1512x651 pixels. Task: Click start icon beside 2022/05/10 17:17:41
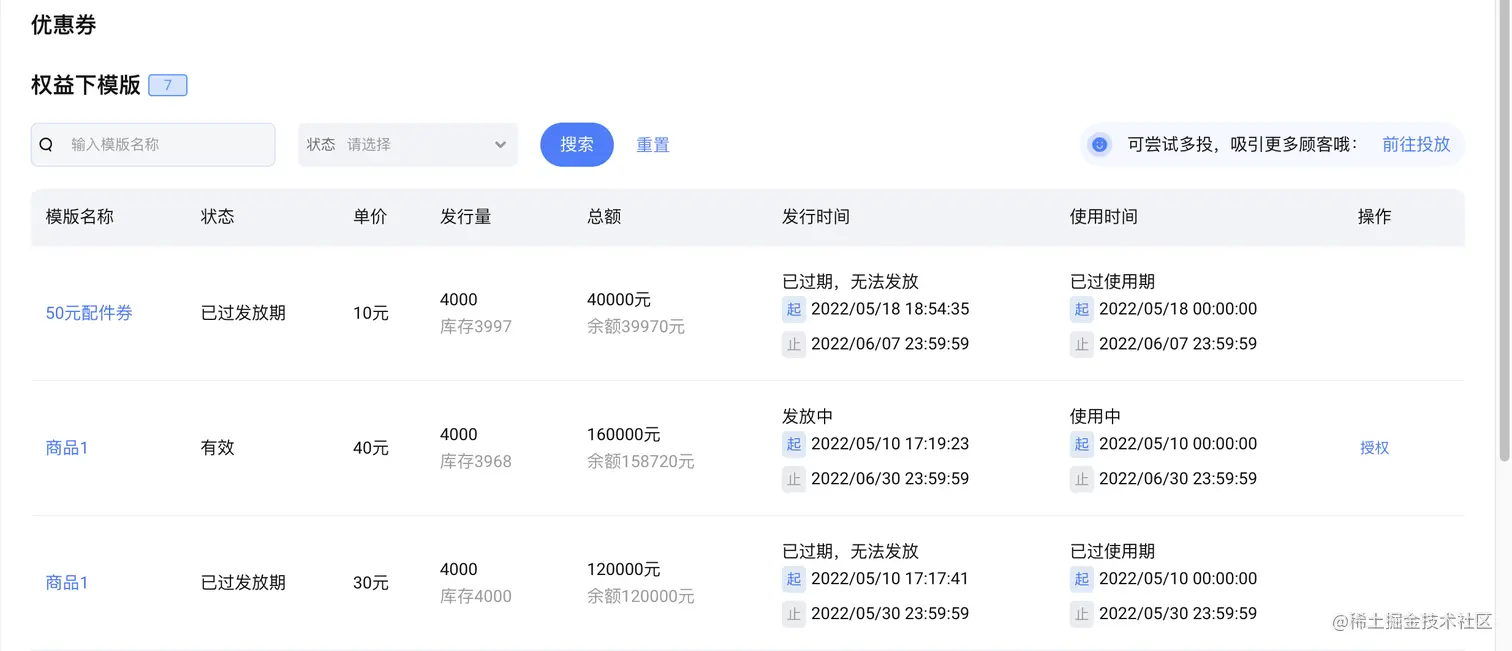pos(794,579)
